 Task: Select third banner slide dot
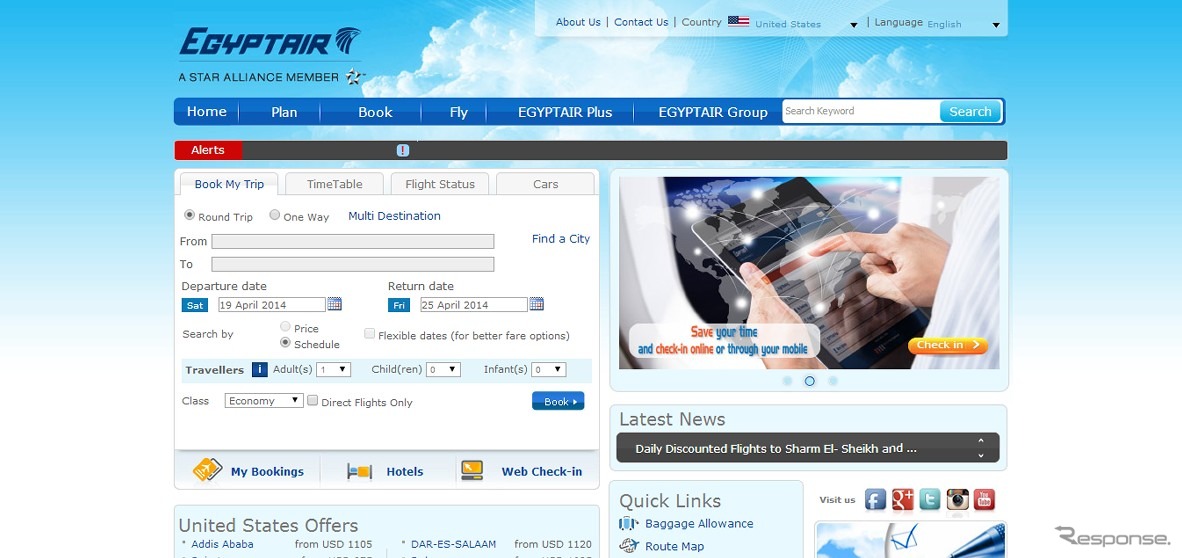pyautogui.click(x=832, y=381)
